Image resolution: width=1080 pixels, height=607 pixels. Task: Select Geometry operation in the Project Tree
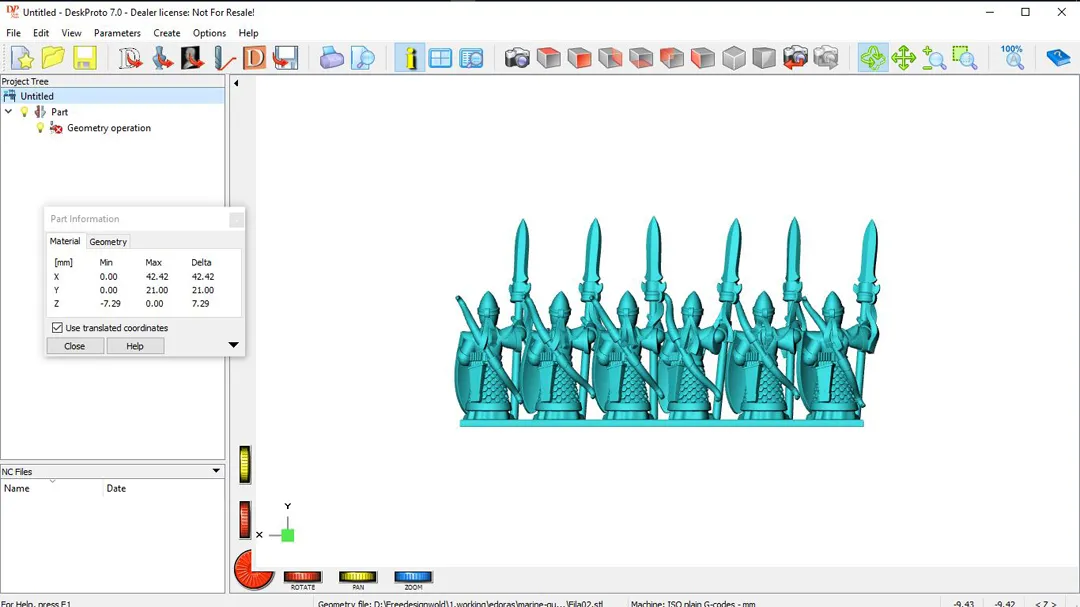(109, 128)
